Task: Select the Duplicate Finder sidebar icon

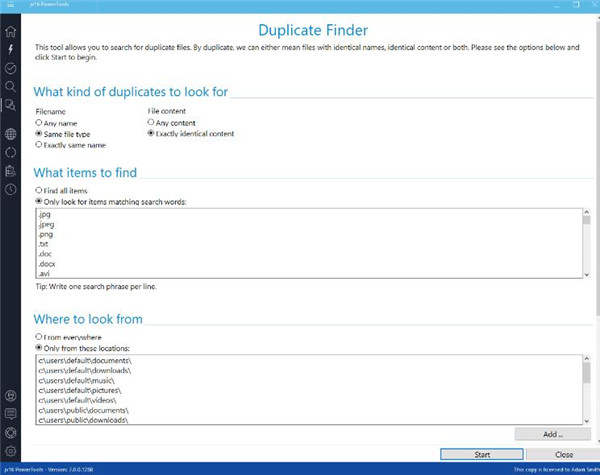Action: 10,104
